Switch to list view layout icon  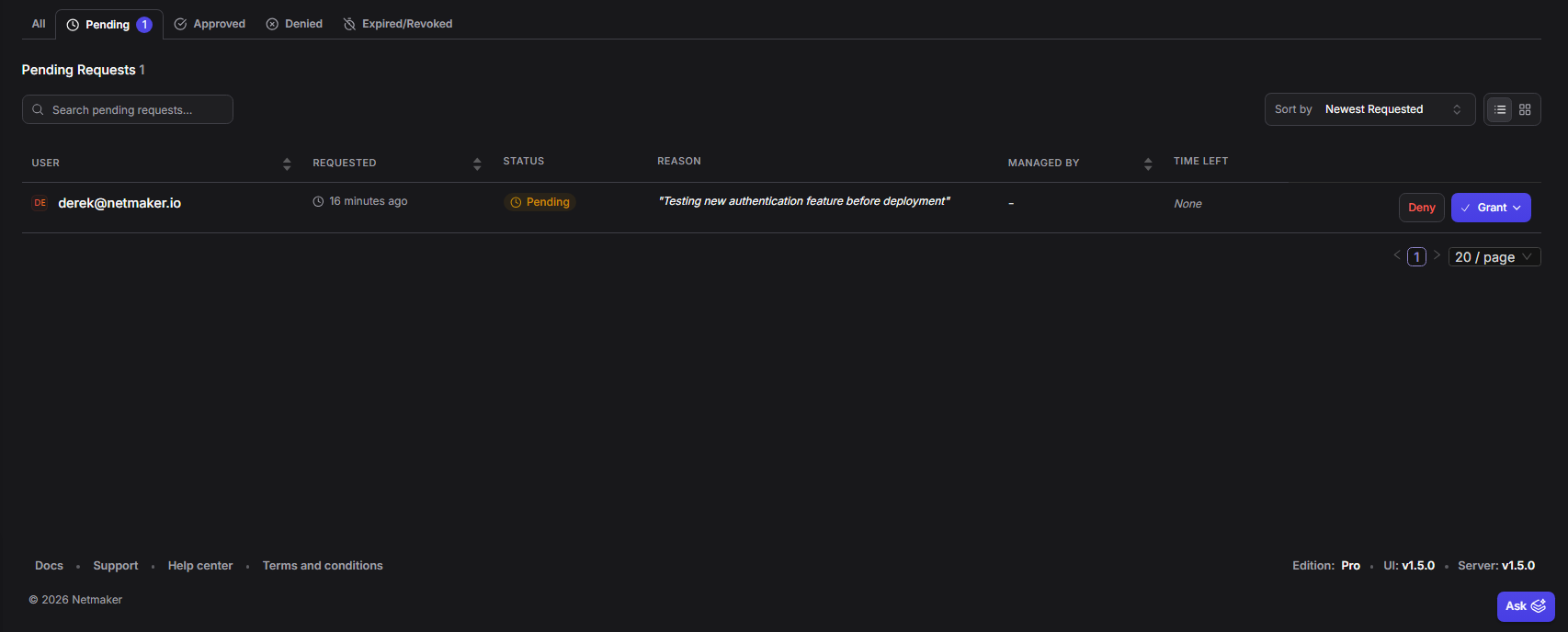[1500, 109]
